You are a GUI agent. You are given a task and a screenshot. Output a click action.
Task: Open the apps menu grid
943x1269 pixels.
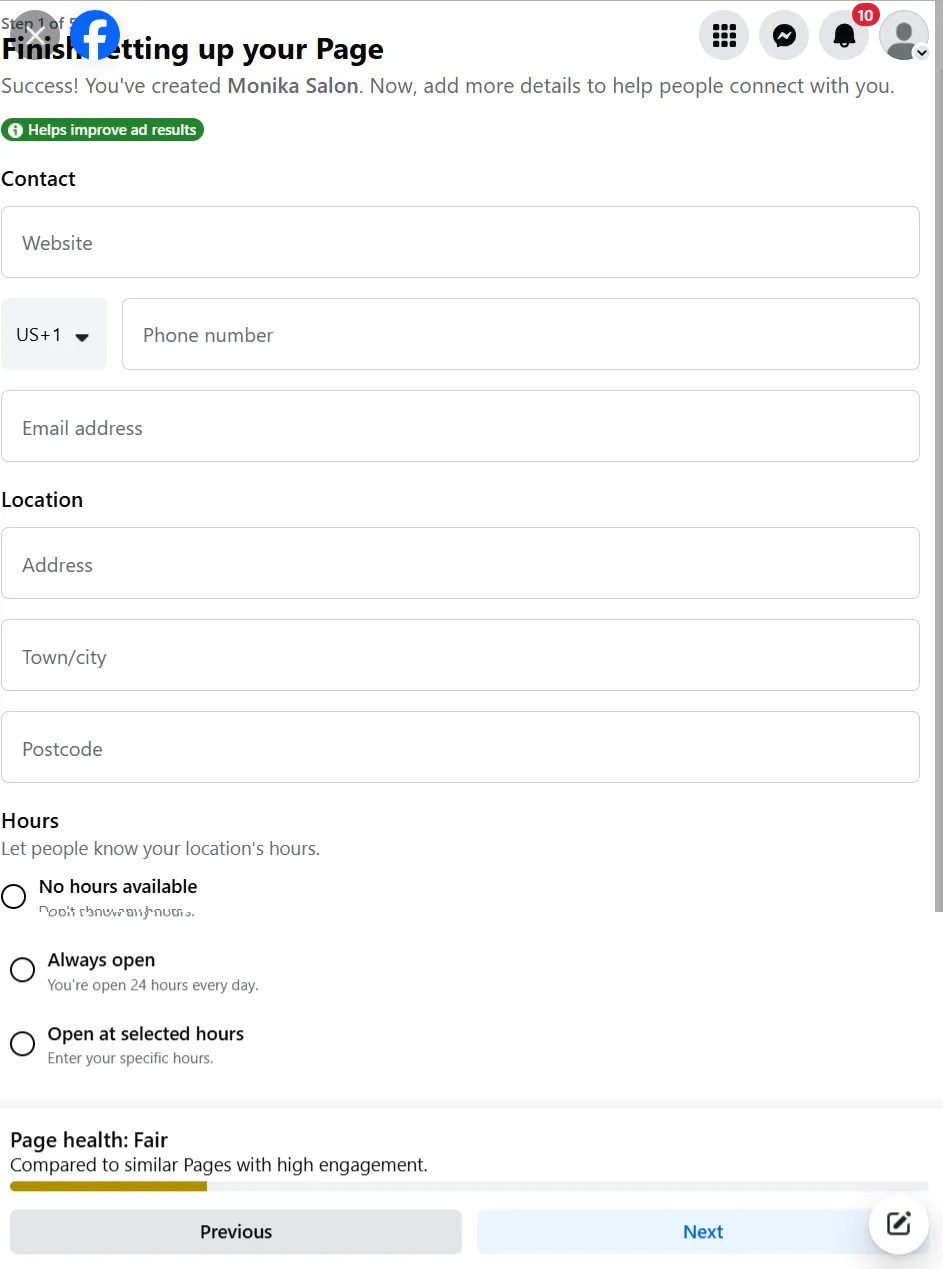(x=723, y=35)
